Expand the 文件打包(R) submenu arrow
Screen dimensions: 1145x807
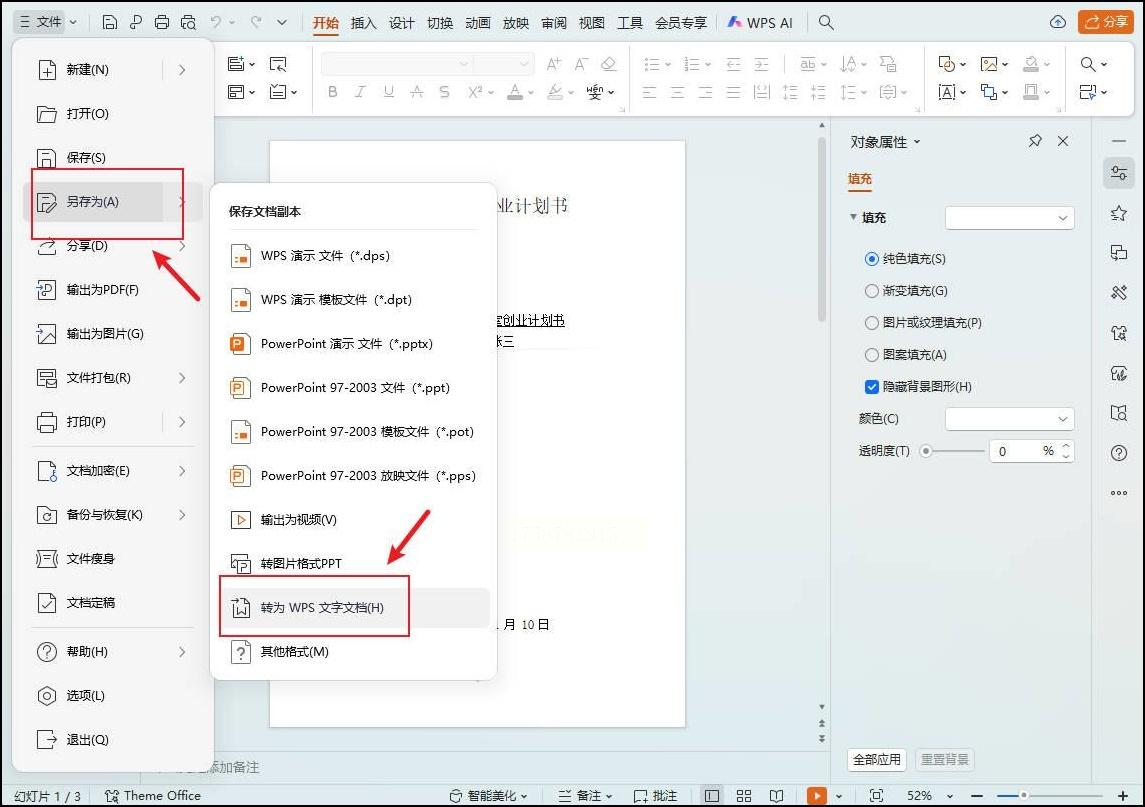[182, 378]
